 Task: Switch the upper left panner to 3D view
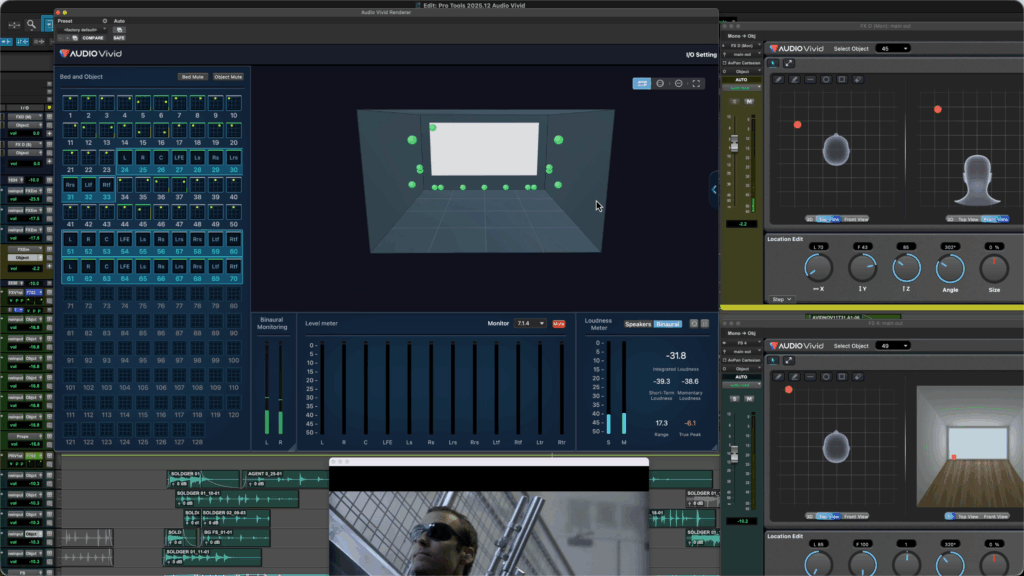click(x=811, y=219)
